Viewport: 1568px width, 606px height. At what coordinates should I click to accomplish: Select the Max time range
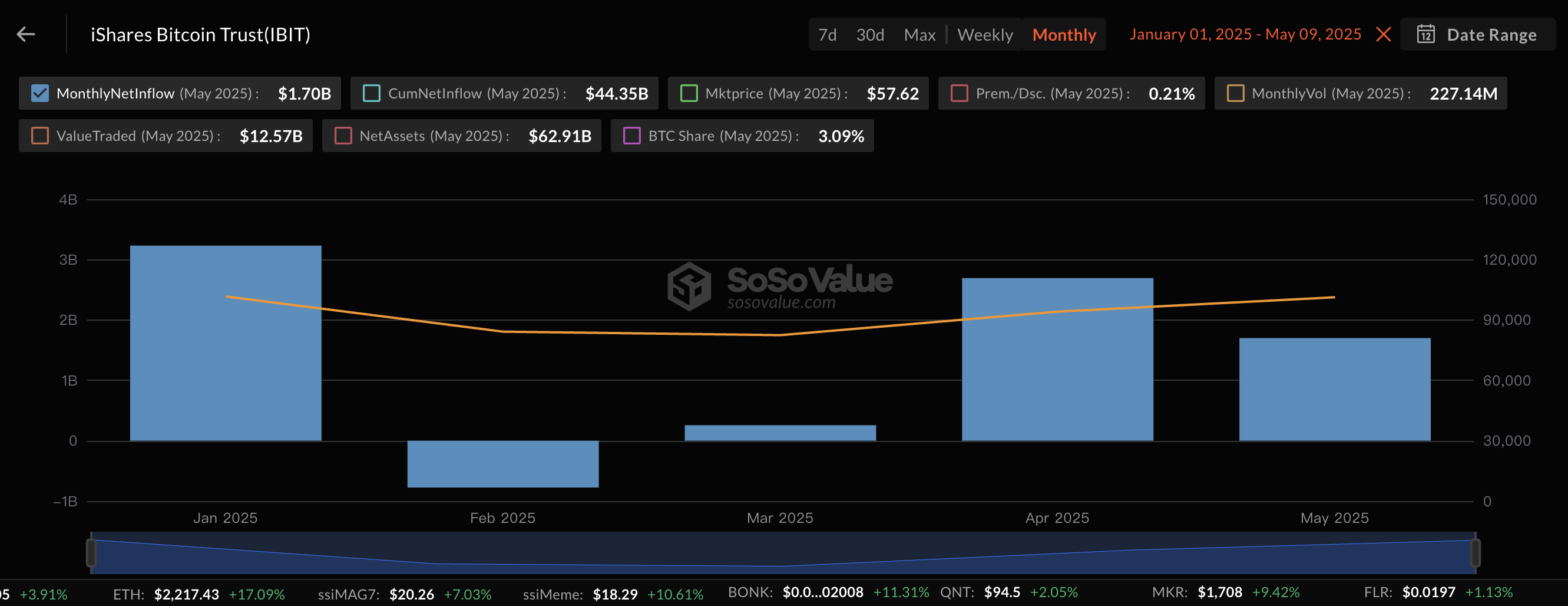pyautogui.click(x=919, y=35)
